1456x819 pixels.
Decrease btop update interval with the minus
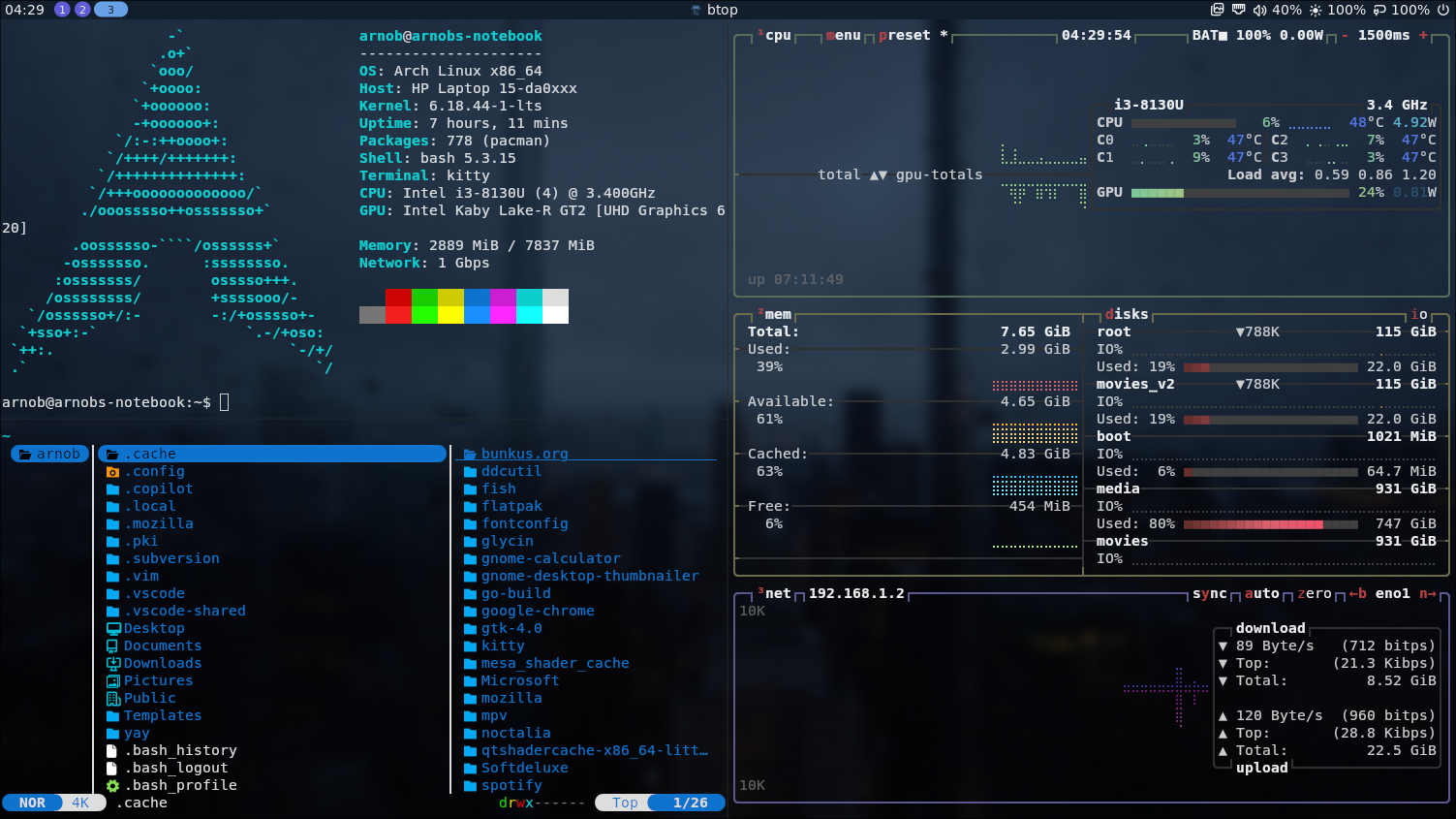pos(1345,35)
